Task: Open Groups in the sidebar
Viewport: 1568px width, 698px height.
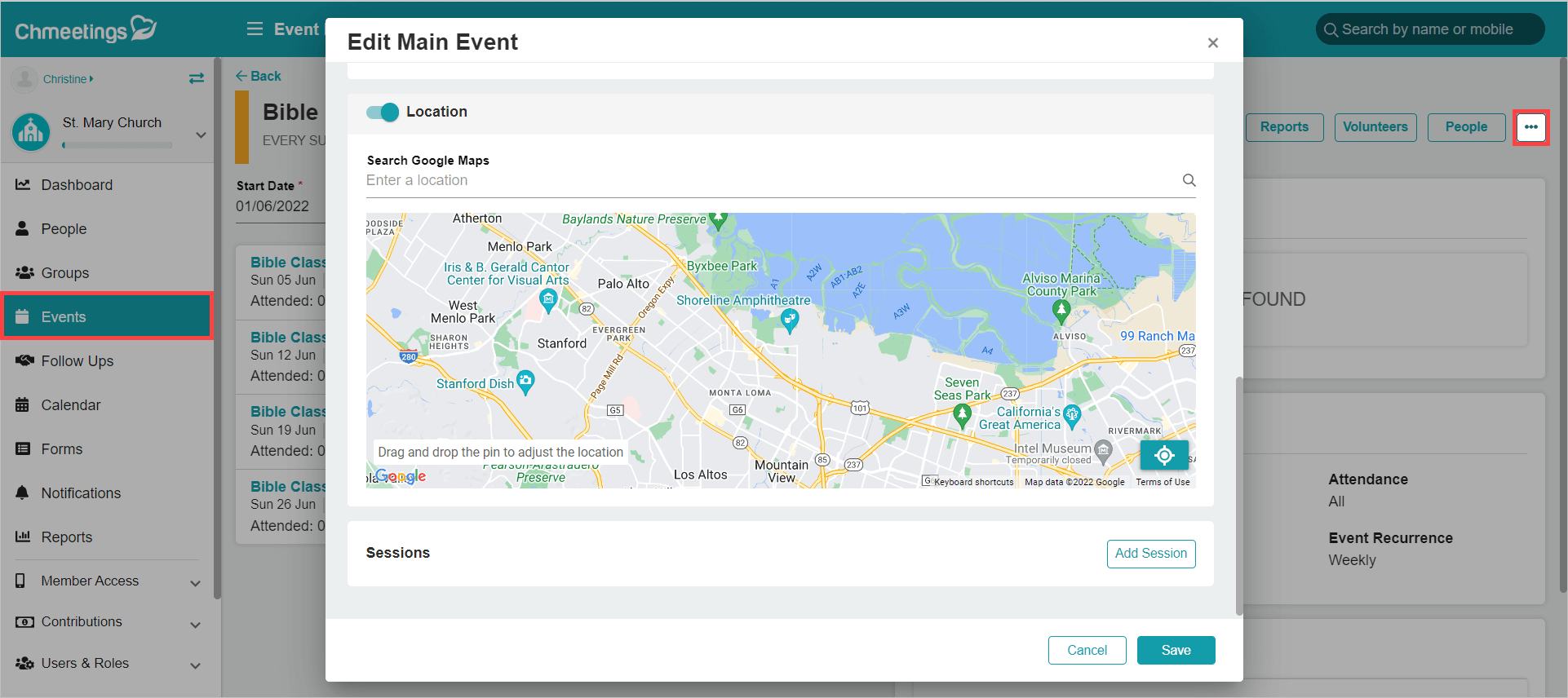Action: tap(106, 273)
